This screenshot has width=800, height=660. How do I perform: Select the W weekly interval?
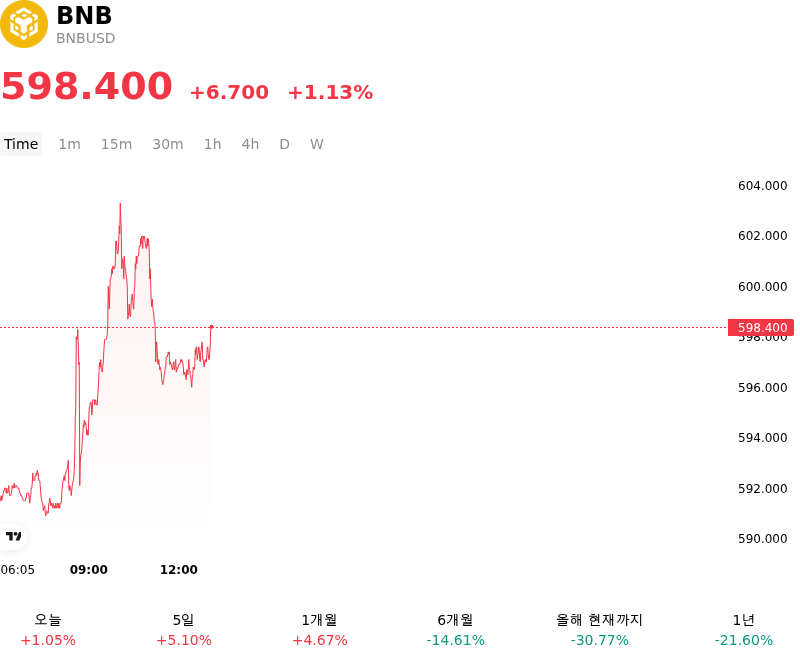317,144
